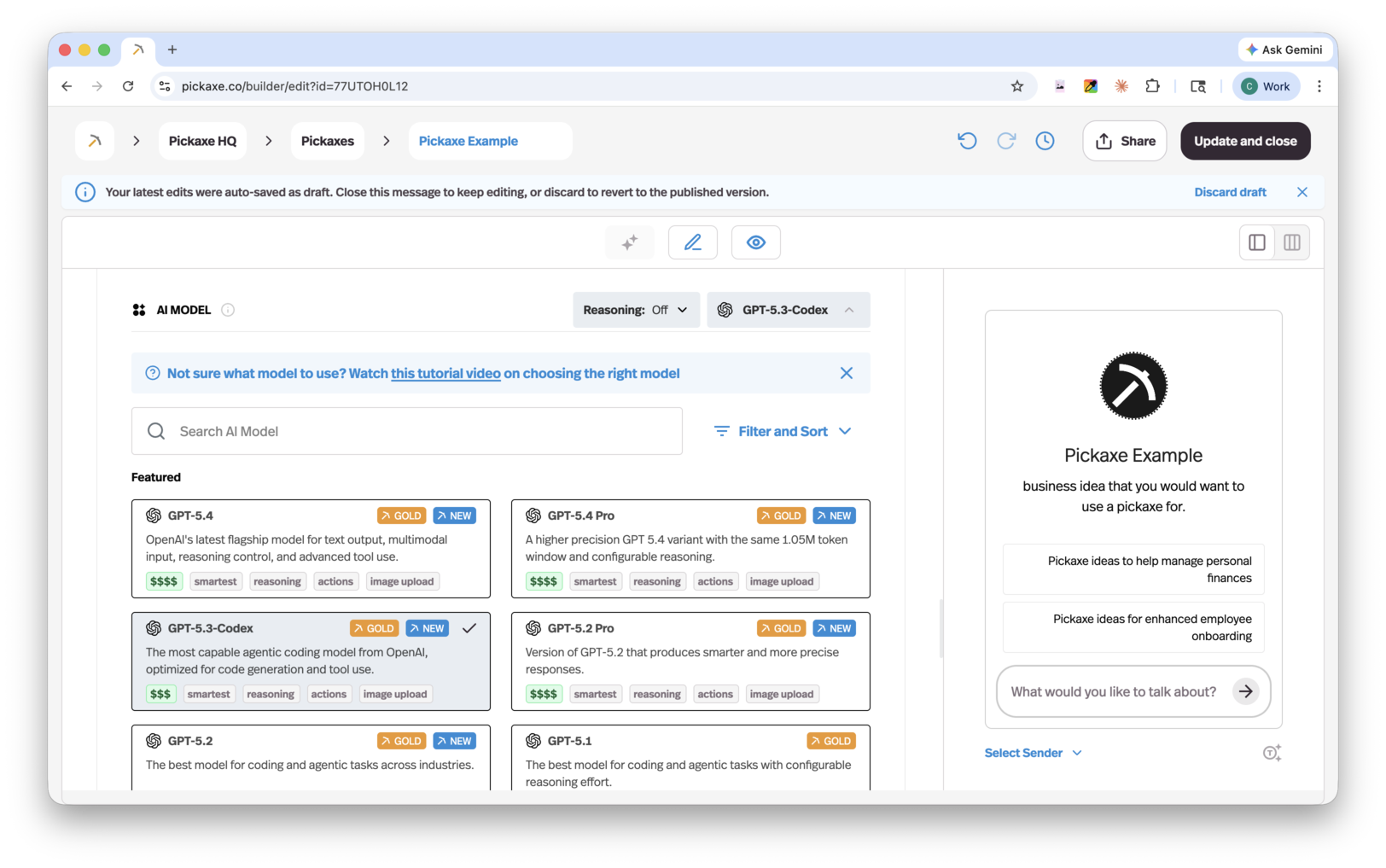The image size is (1386, 868).
Task: Click the text size icon beside Select Sender
Action: [x=1272, y=753]
